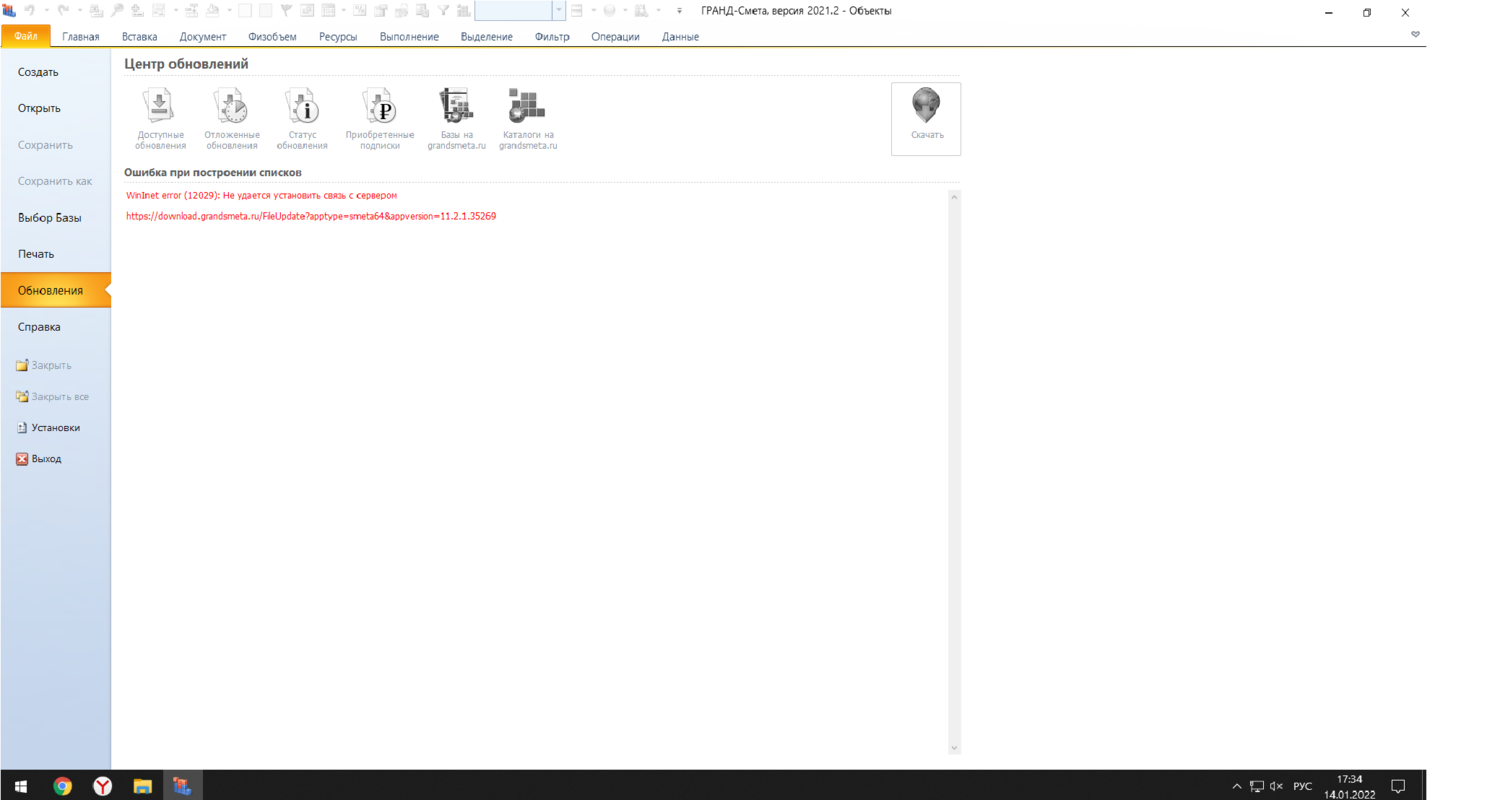Open Базы на grandsmeta.ru
This screenshot has height=800, width=1500.
[x=456, y=119]
